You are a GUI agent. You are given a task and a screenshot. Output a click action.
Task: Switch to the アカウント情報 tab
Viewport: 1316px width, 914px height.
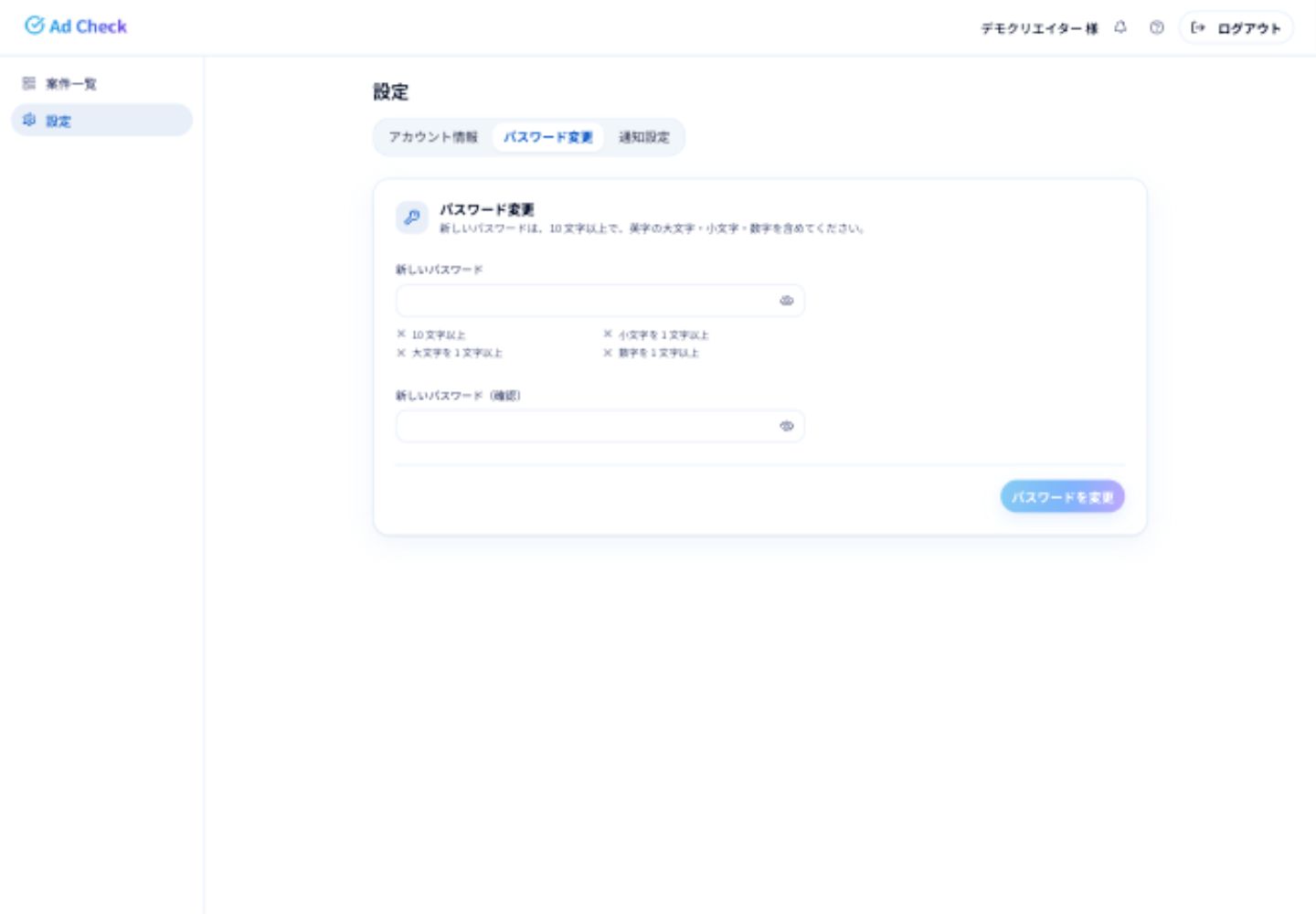(x=433, y=137)
